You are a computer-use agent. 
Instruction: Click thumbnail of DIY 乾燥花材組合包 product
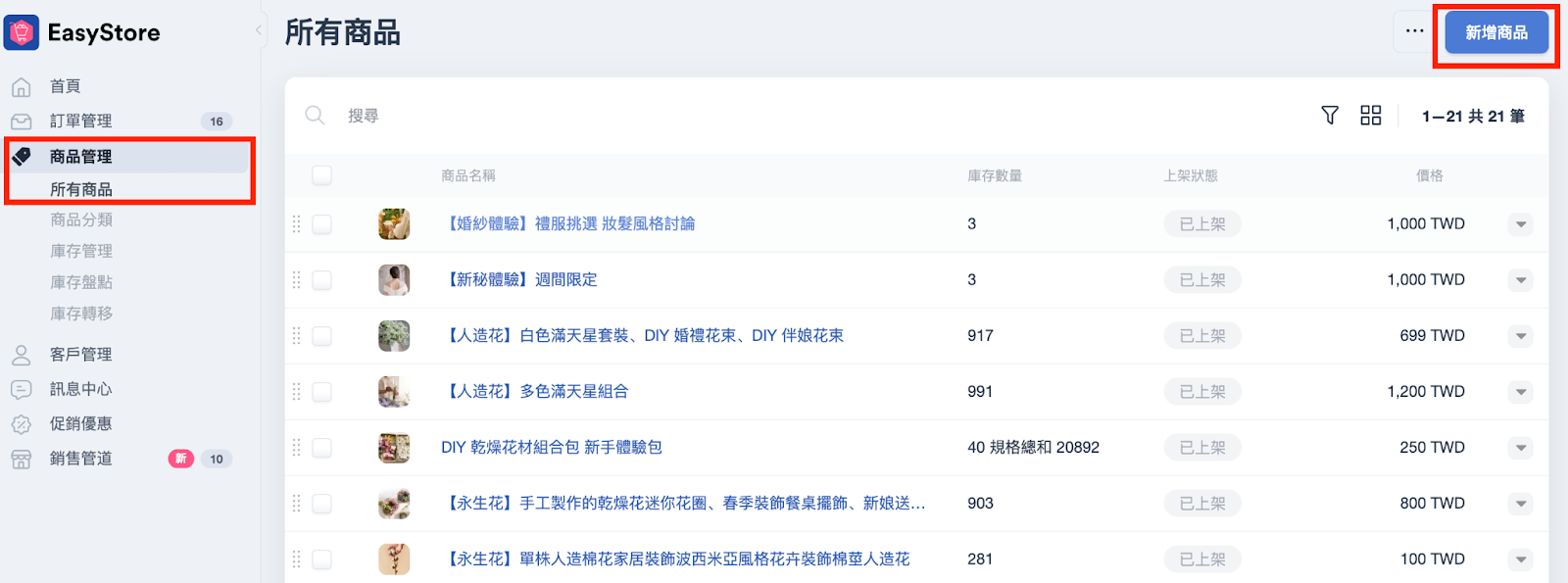[394, 448]
